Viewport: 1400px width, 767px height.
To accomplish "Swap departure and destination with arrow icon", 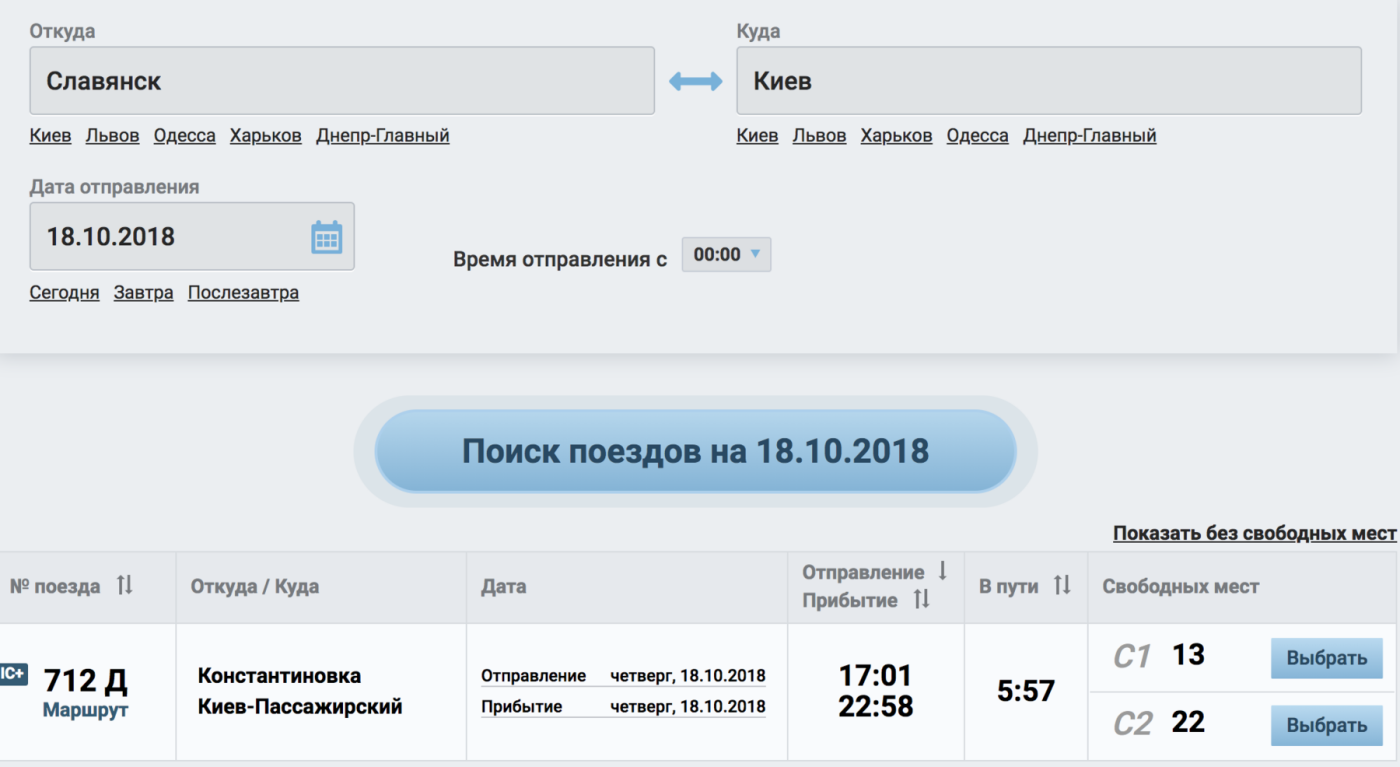I will 696,82.
